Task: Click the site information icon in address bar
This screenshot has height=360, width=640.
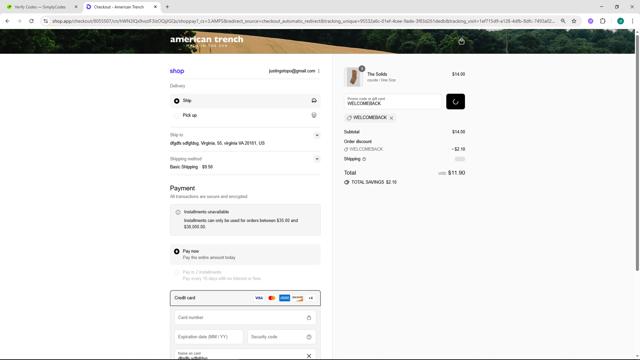Action: click(x=46, y=21)
